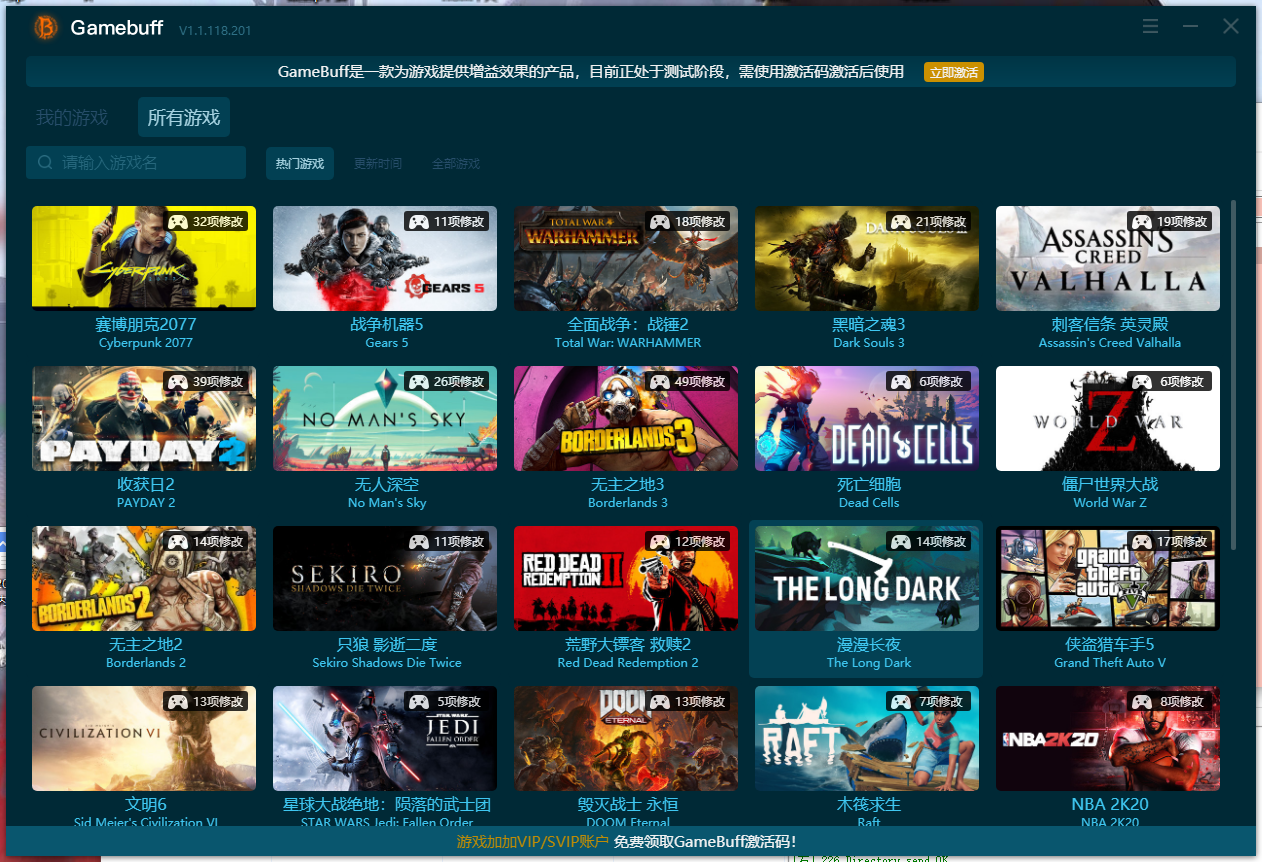
Task: Click the 赛博朋克2077 title text
Action: (146, 324)
